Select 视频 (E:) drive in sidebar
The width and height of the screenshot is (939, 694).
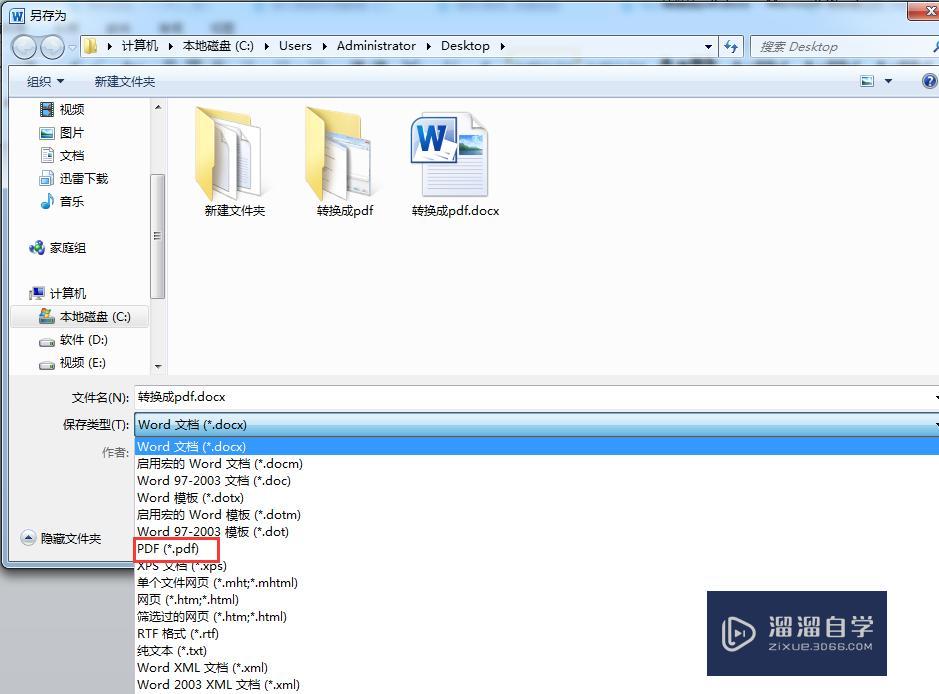pyautogui.click(x=72, y=363)
